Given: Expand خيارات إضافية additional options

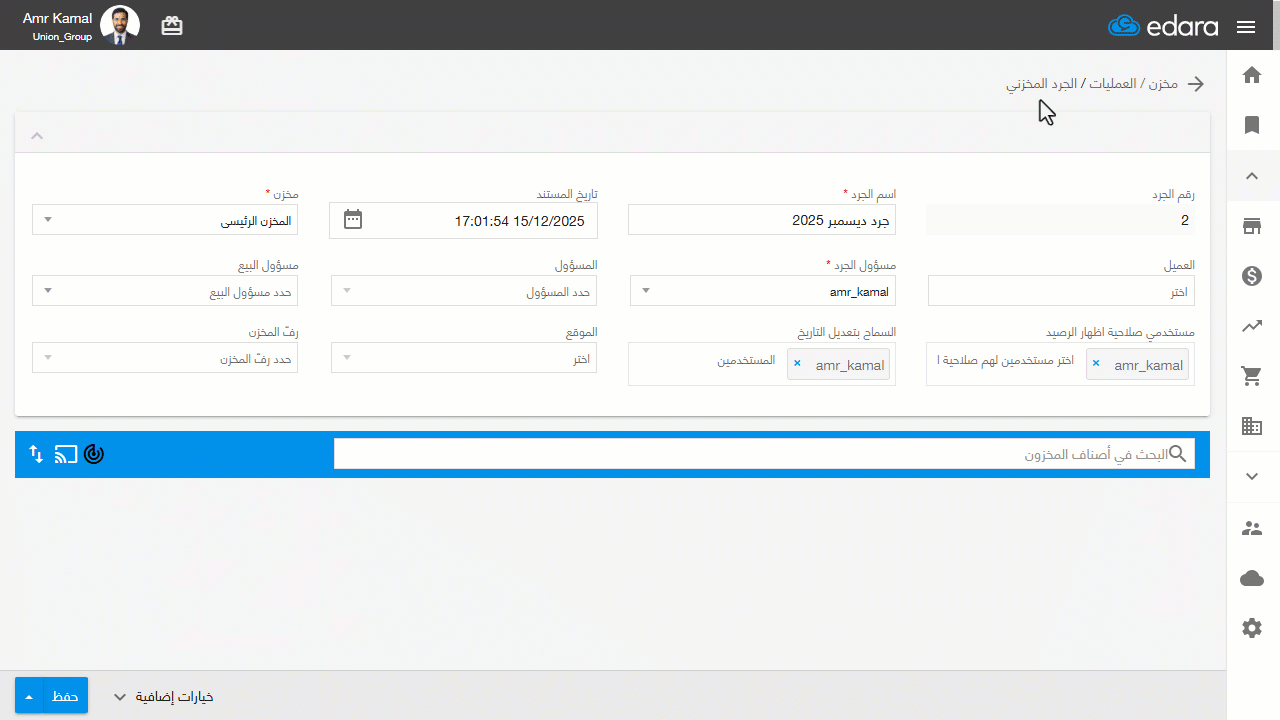Looking at the screenshot, I should [x=164, y=697].
